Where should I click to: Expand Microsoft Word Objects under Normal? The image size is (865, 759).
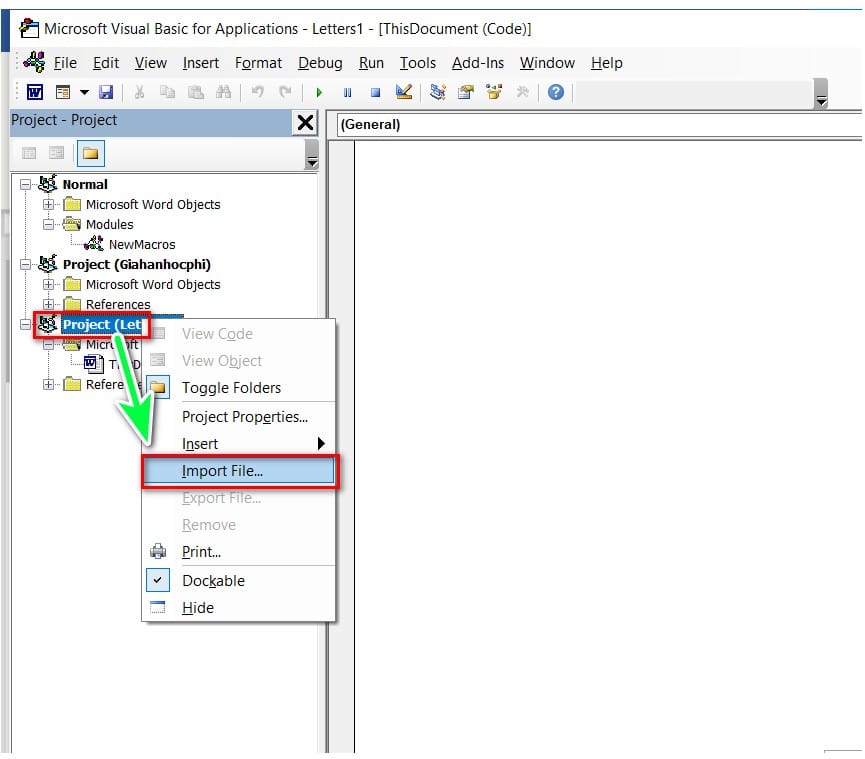(49, 204)
